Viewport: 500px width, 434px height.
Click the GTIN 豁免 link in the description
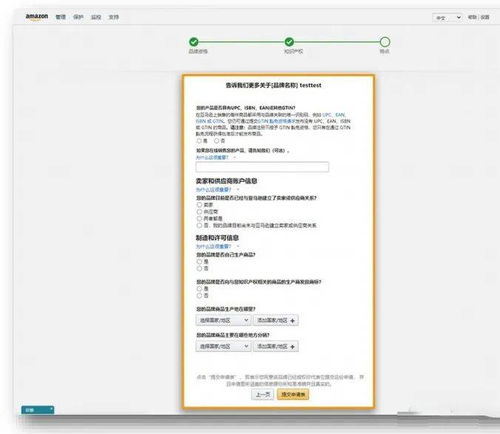click(x=277, y=121)
